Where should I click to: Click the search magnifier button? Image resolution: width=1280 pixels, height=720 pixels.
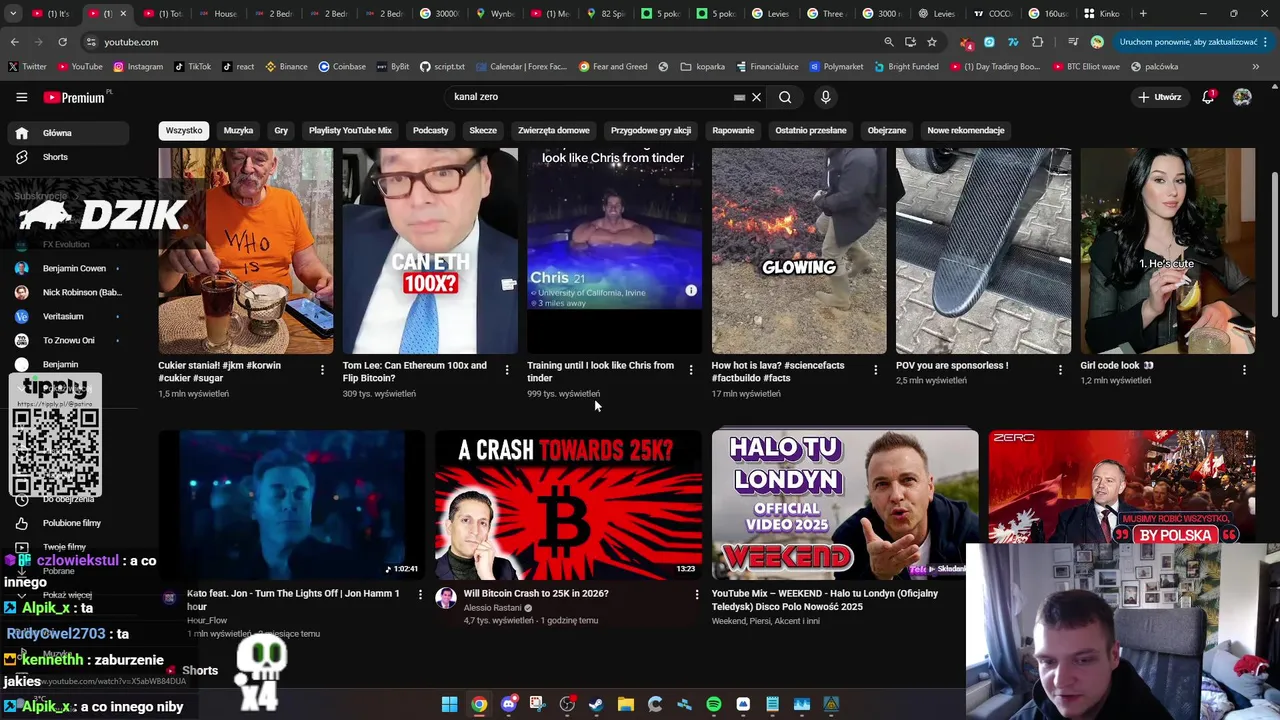785,97
